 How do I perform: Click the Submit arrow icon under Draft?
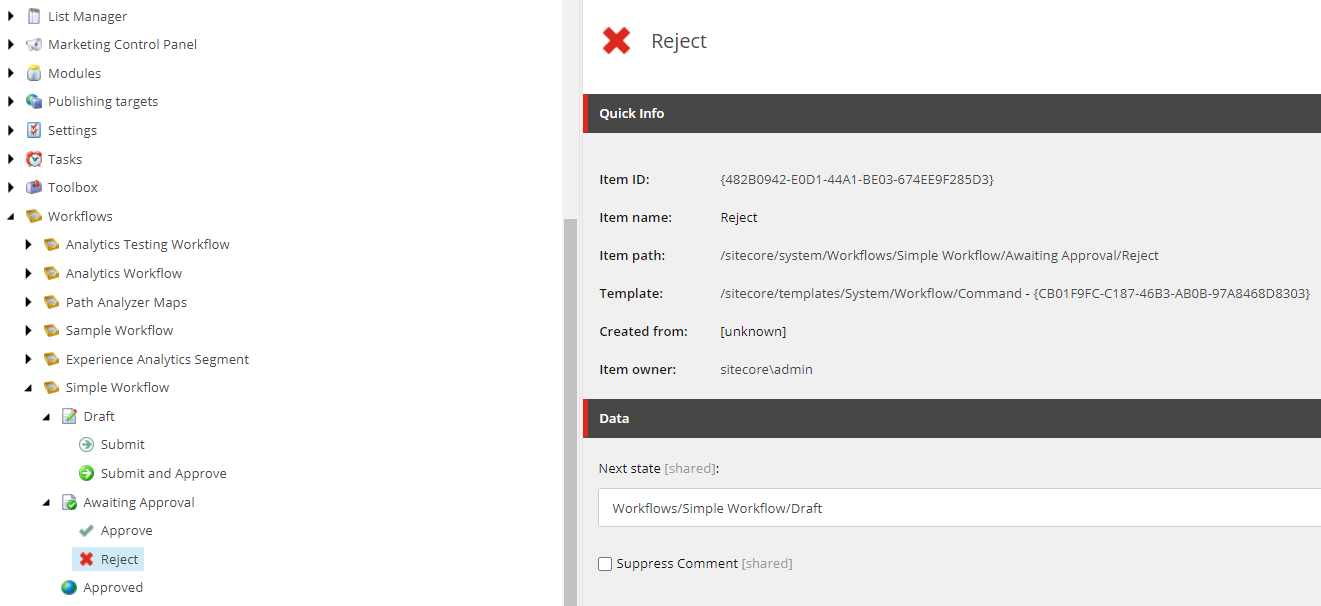(x=87, y=444)
